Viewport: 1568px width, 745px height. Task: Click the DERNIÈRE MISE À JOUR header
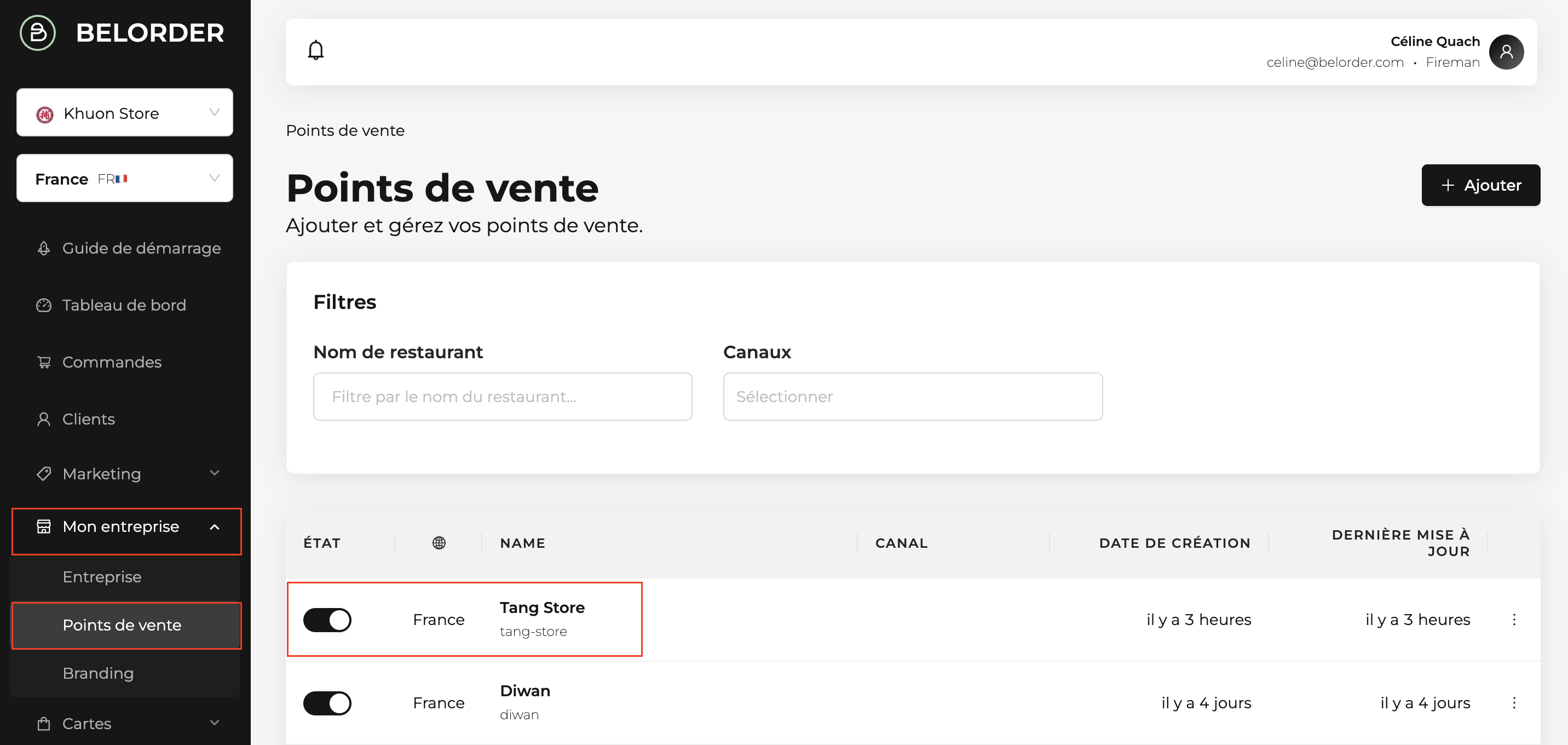1400,543
